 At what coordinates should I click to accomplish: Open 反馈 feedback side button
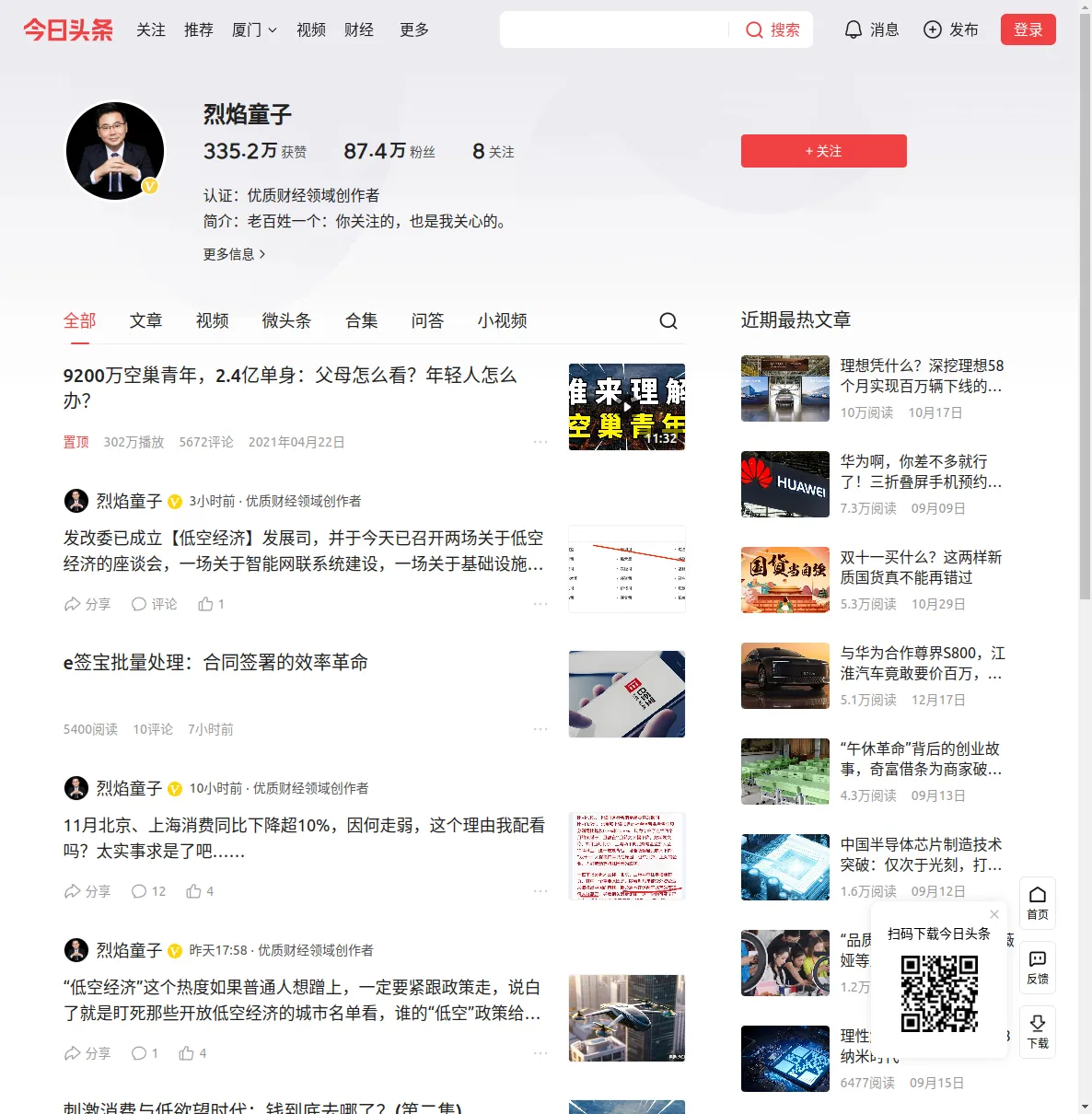1038,968
